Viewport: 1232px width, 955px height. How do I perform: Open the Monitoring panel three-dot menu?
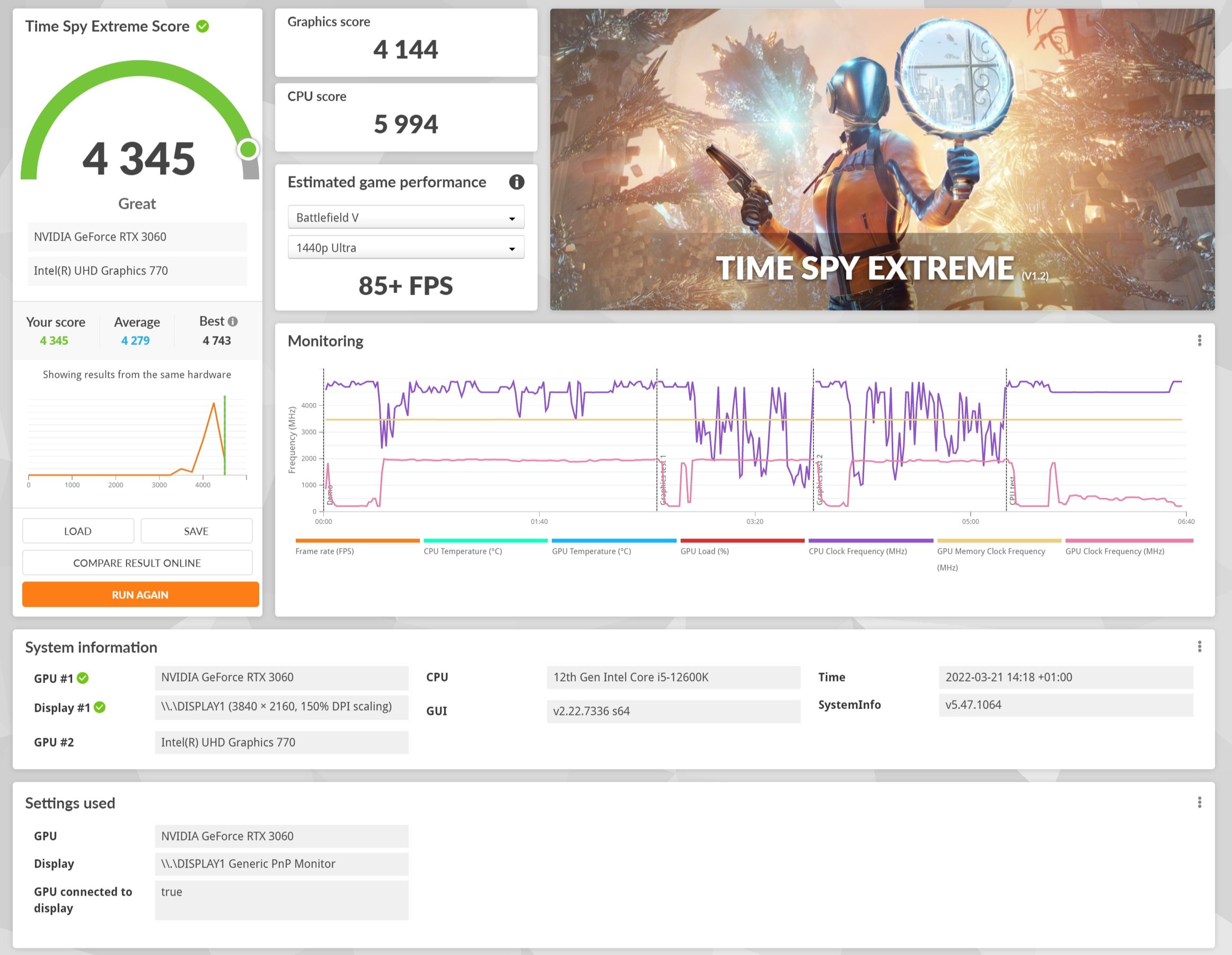1199,341
